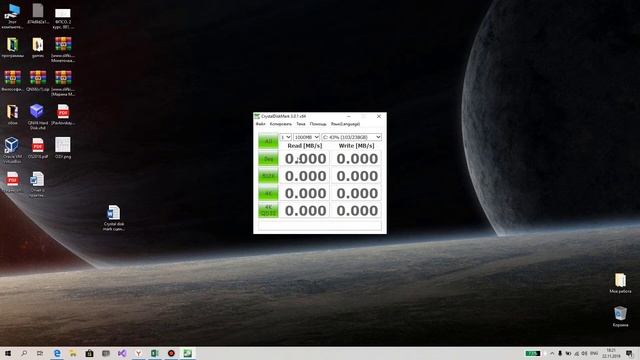Click the Seq write result 0.000
640x360 pixels.
coord(357,159)
